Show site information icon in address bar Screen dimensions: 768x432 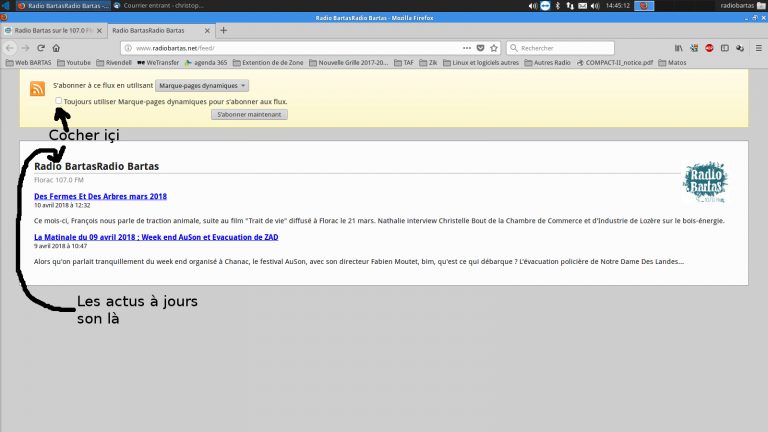click(128, 48)
